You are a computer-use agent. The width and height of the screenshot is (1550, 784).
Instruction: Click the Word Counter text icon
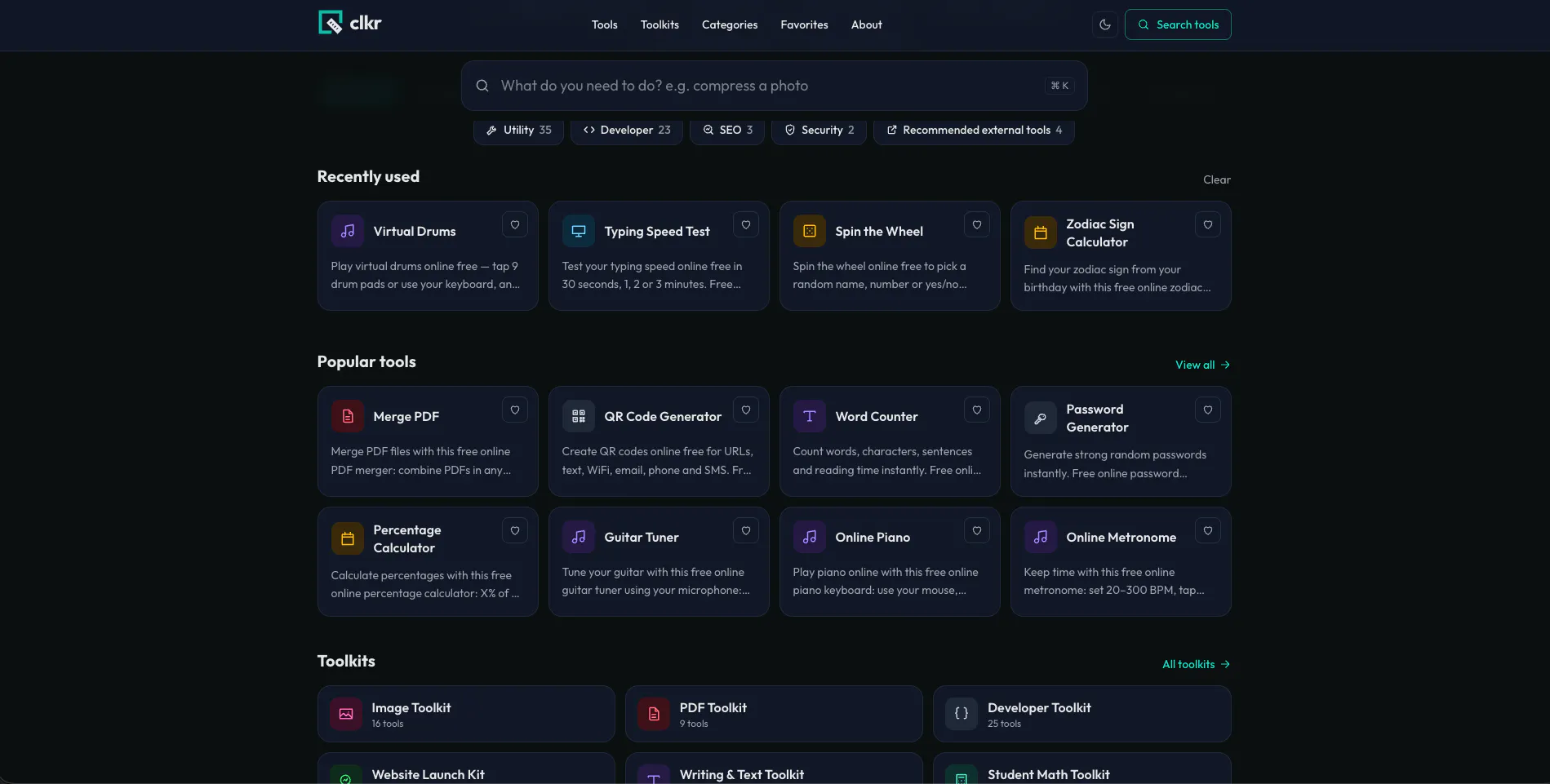click(810, 416)
